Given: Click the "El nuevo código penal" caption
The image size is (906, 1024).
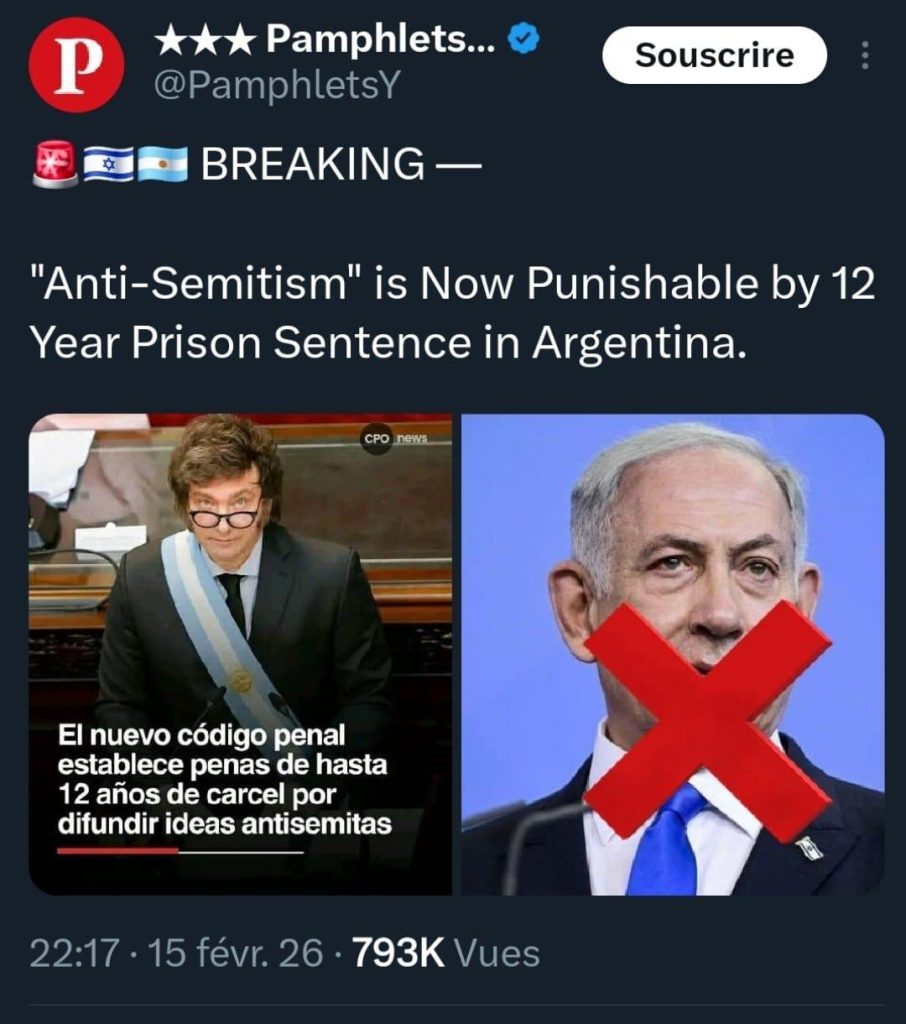Looking at the screenshot, I should (224, 779).
